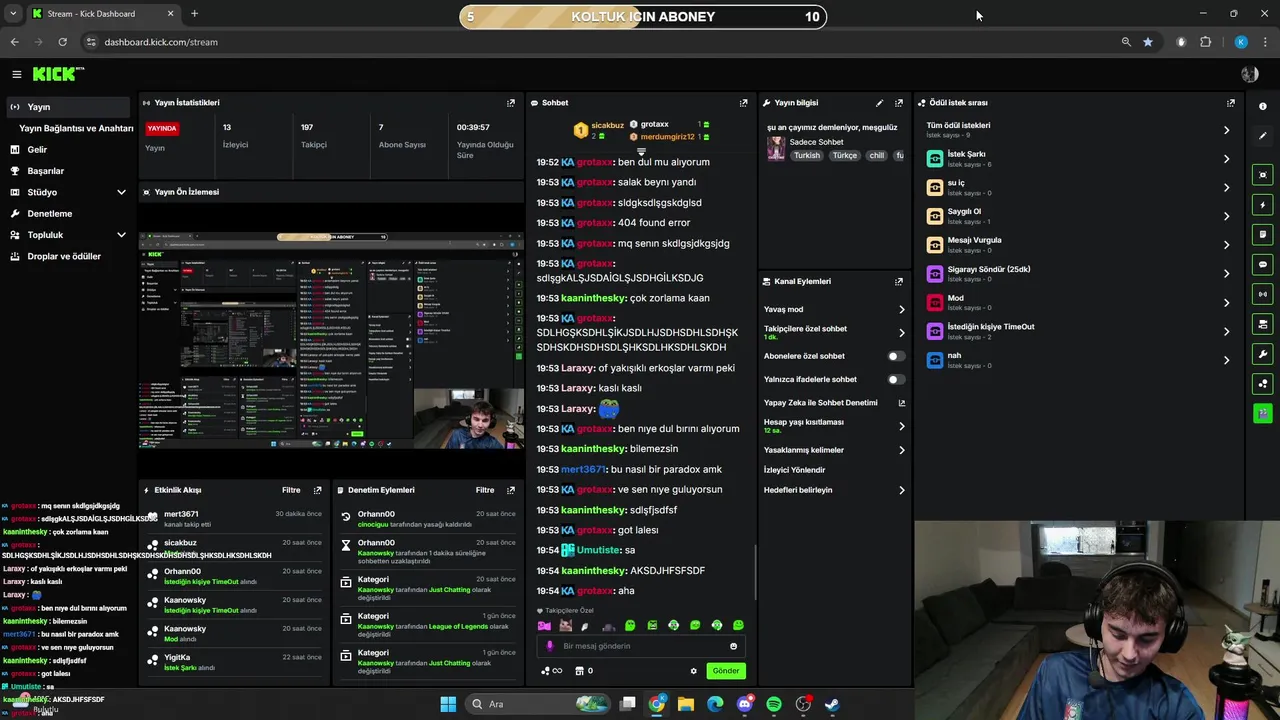Click the chat panel scrollbar
Image resolution: width=1280 pixels, height=720 pixels.
755,571
